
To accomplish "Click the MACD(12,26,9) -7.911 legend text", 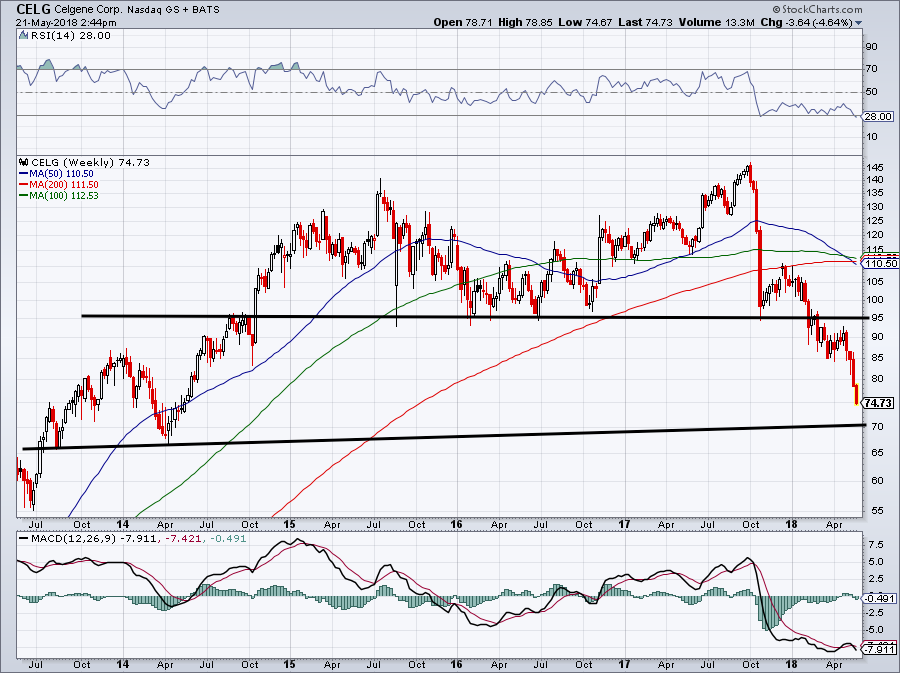I will [96, 539].
